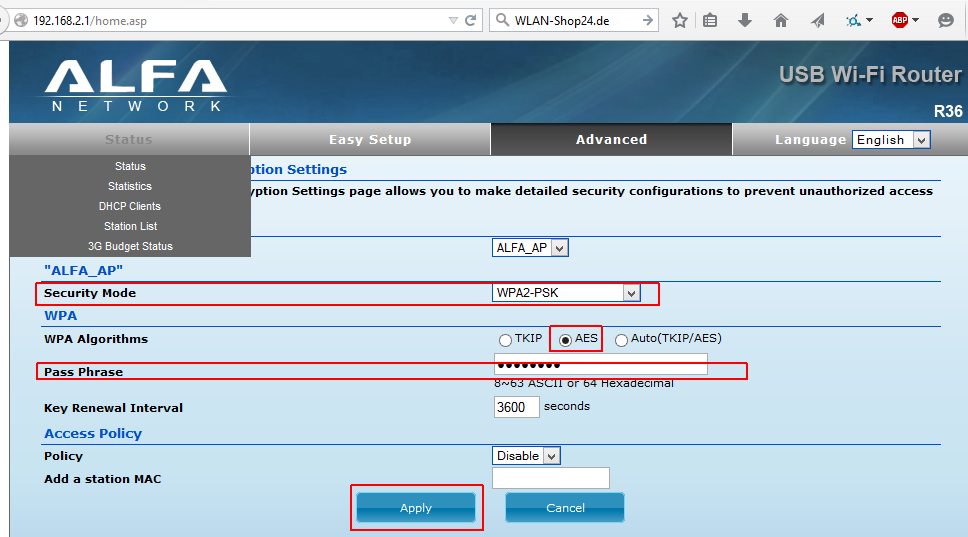Screen dimensions: 968x537
Task: Click the ALFA Network logo
Action: [x=136, y=85]
